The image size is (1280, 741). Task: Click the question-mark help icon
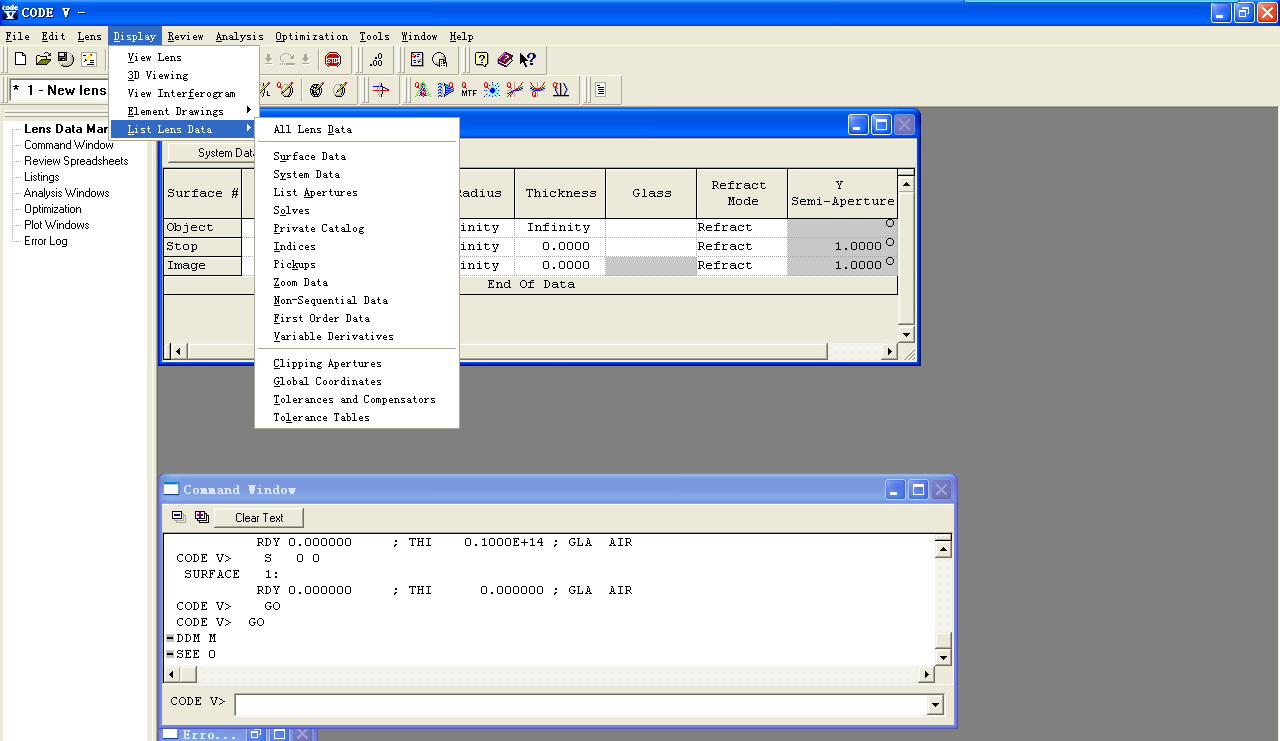click(482, 60)
